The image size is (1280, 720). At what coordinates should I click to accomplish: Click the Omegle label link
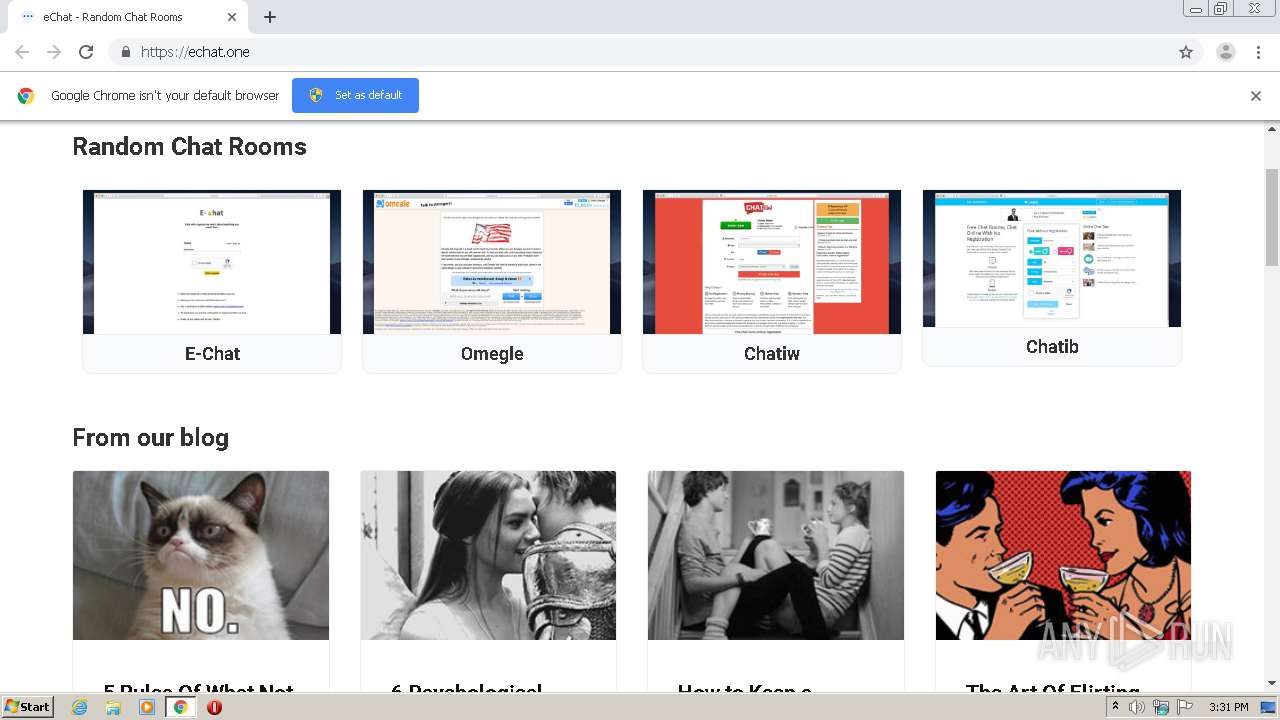492,353
